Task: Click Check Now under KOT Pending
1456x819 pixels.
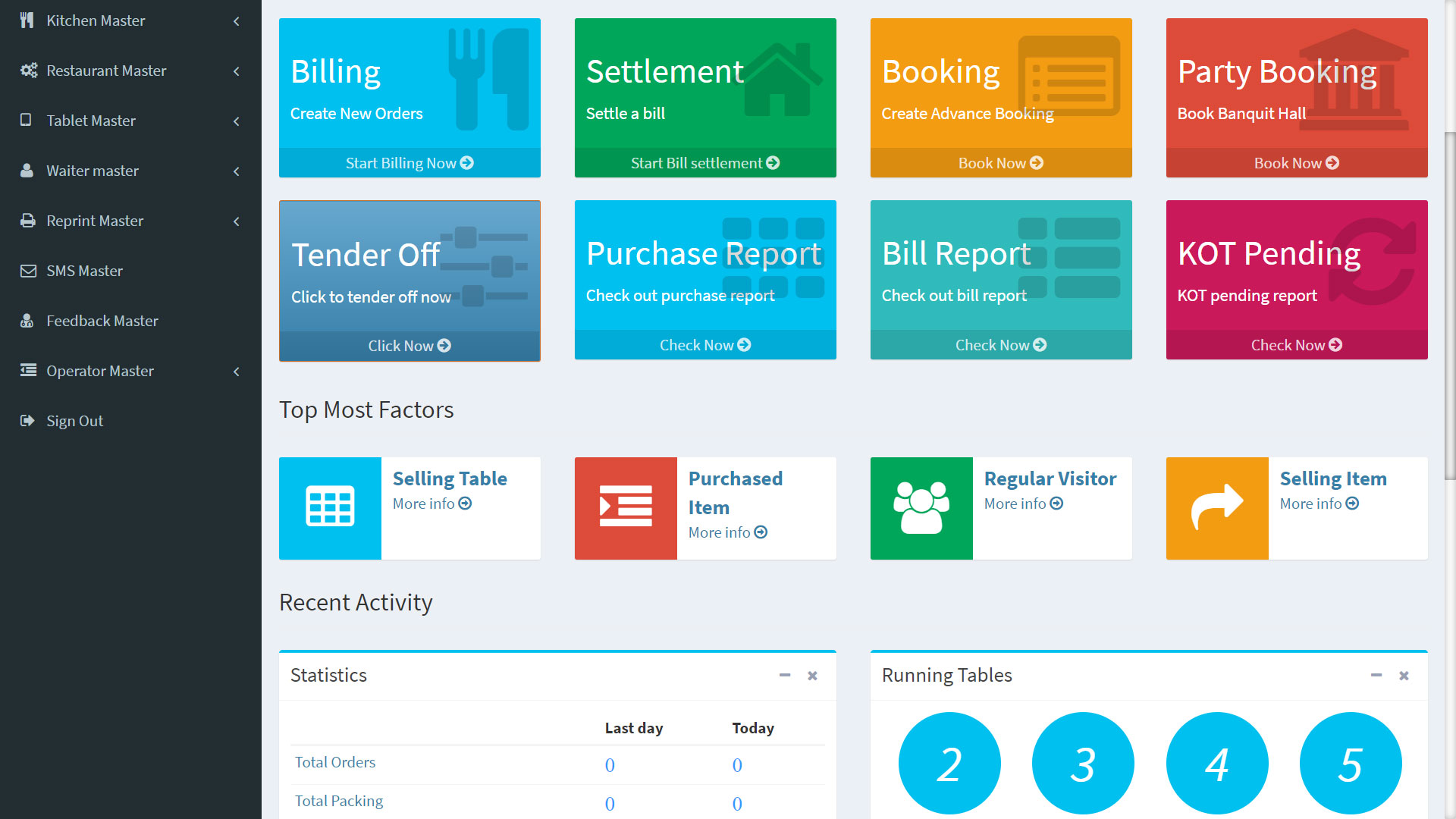Action: coord(1296,345)
